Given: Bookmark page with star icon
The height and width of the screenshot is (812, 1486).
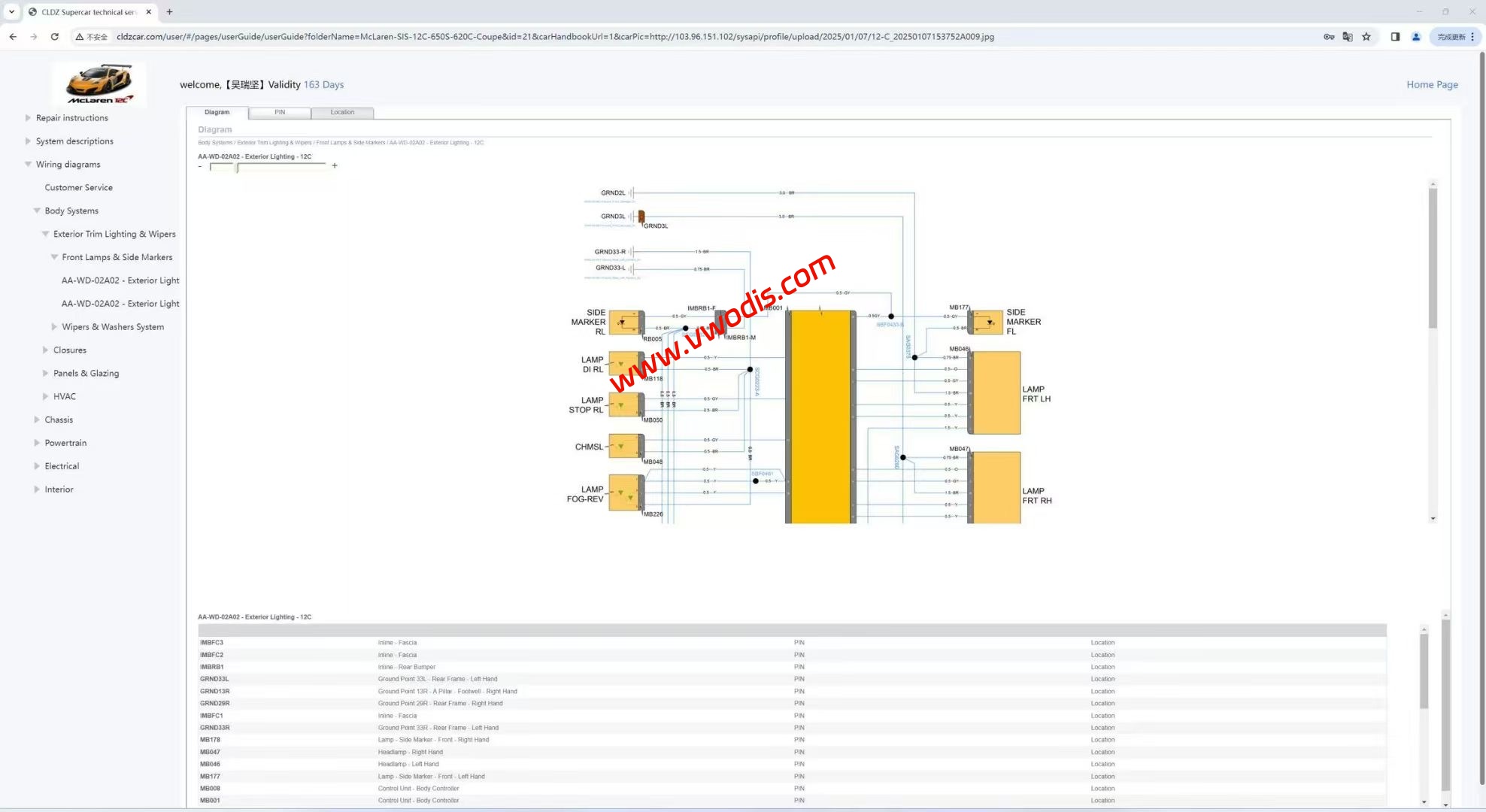Looking at the screenshot, I should 1366,36.
